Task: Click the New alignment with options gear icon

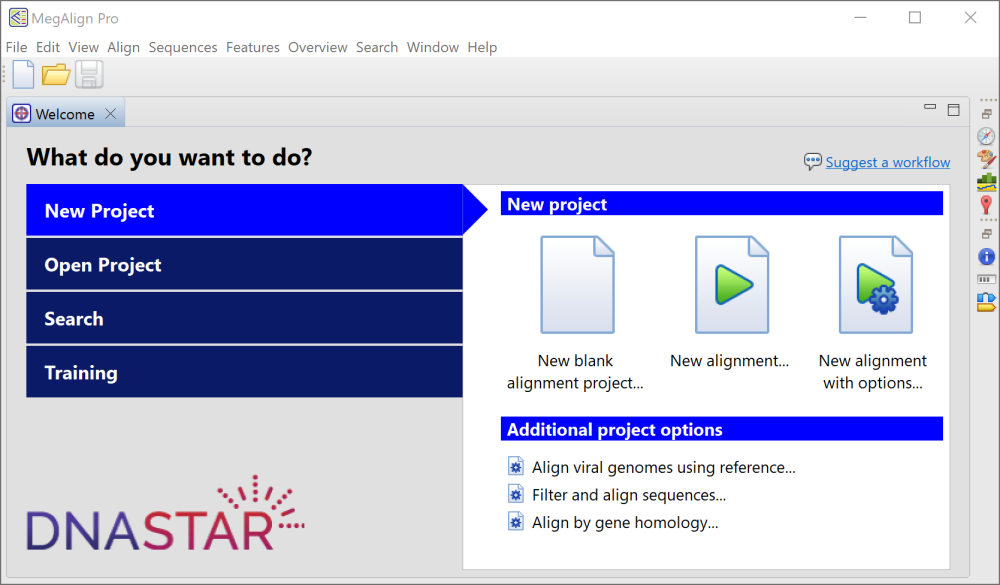Action: point(876,285)
